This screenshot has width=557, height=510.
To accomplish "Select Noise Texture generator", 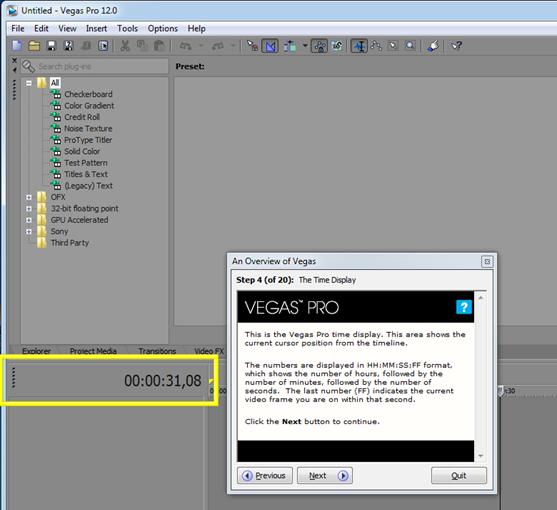I will [88, 128].
